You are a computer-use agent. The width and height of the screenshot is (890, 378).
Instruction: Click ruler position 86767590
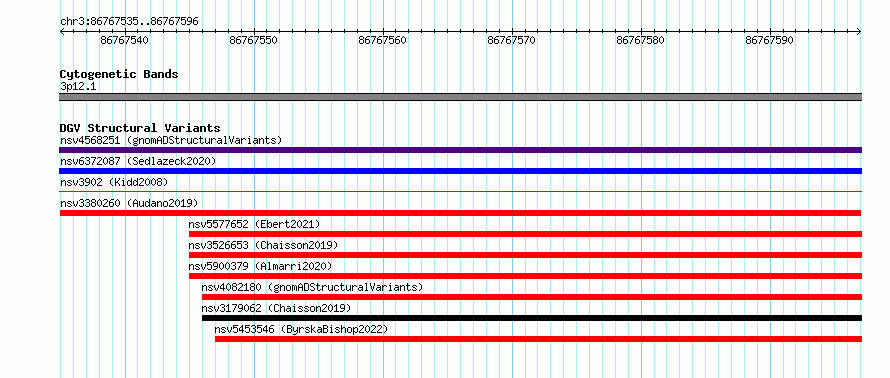pos(770,40)
